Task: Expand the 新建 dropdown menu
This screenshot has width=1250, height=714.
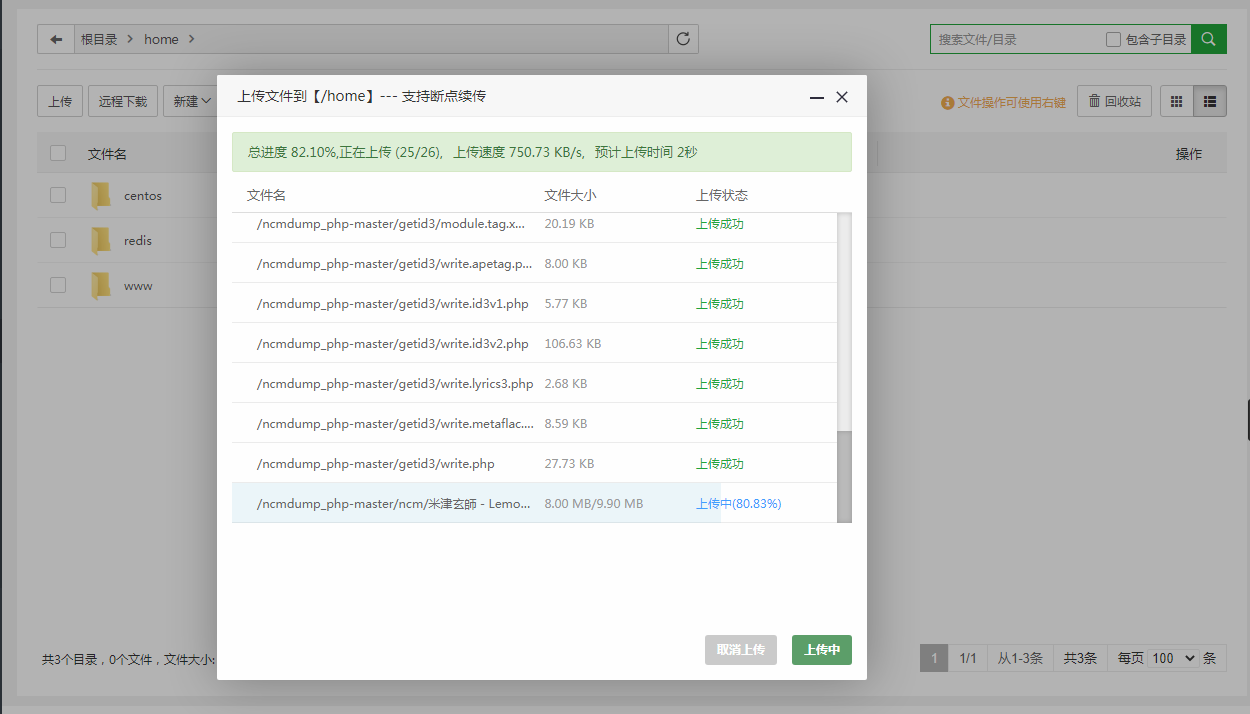Action: pyautogui.click(x=191, y=101)
